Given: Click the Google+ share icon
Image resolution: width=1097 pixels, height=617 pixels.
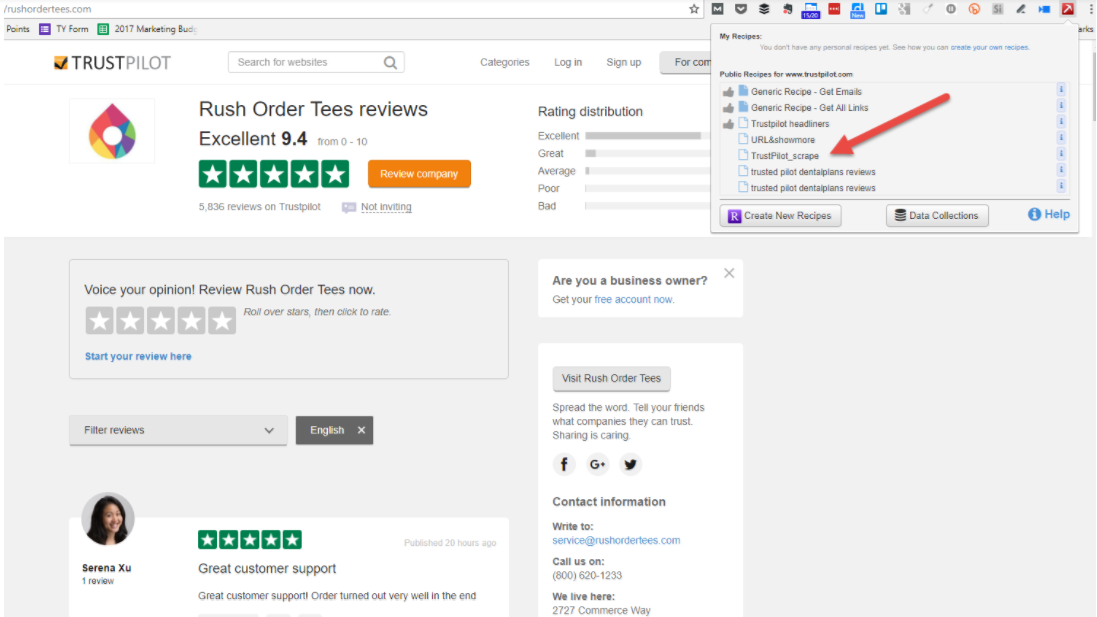Looking at the screenshot, I should tap(598, 464).
